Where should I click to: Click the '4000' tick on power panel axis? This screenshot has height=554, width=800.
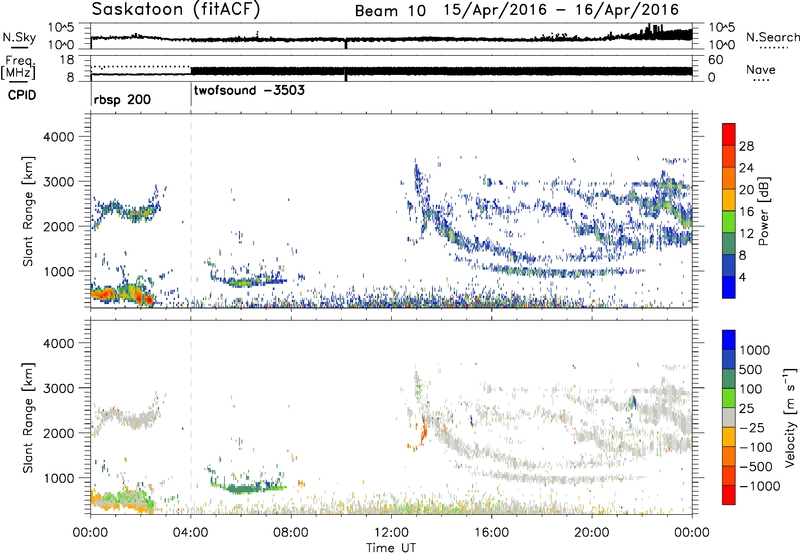click(58, 137)
